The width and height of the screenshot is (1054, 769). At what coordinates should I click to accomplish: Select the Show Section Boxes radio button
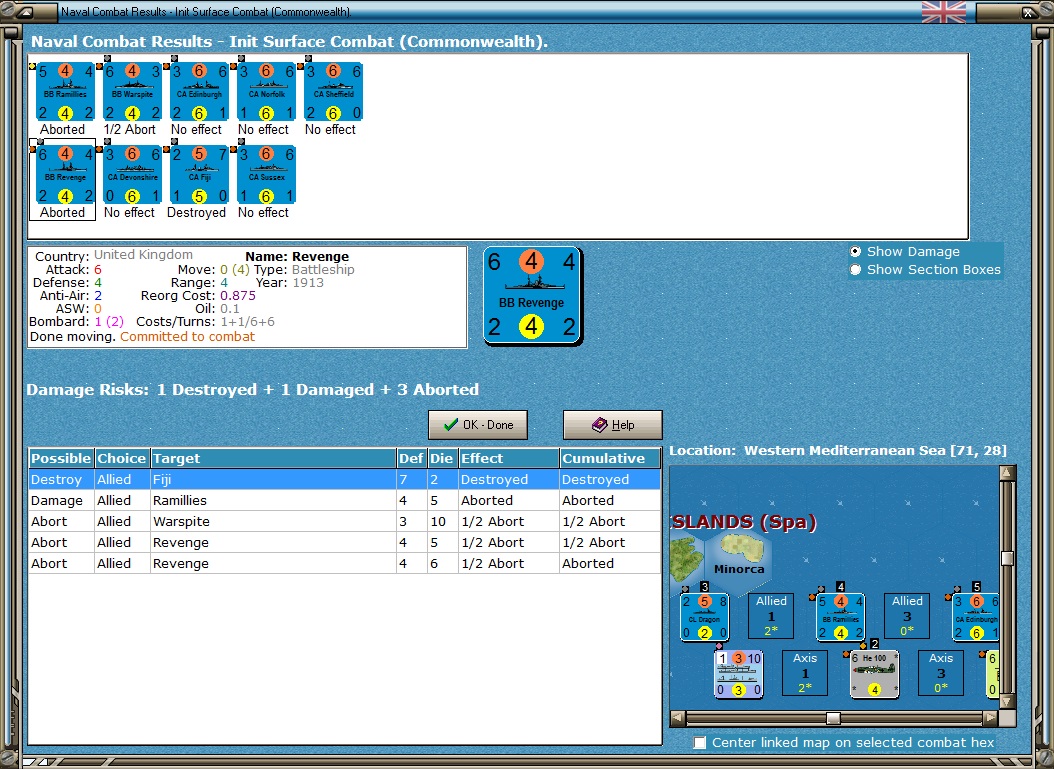[x=855, y=270]
